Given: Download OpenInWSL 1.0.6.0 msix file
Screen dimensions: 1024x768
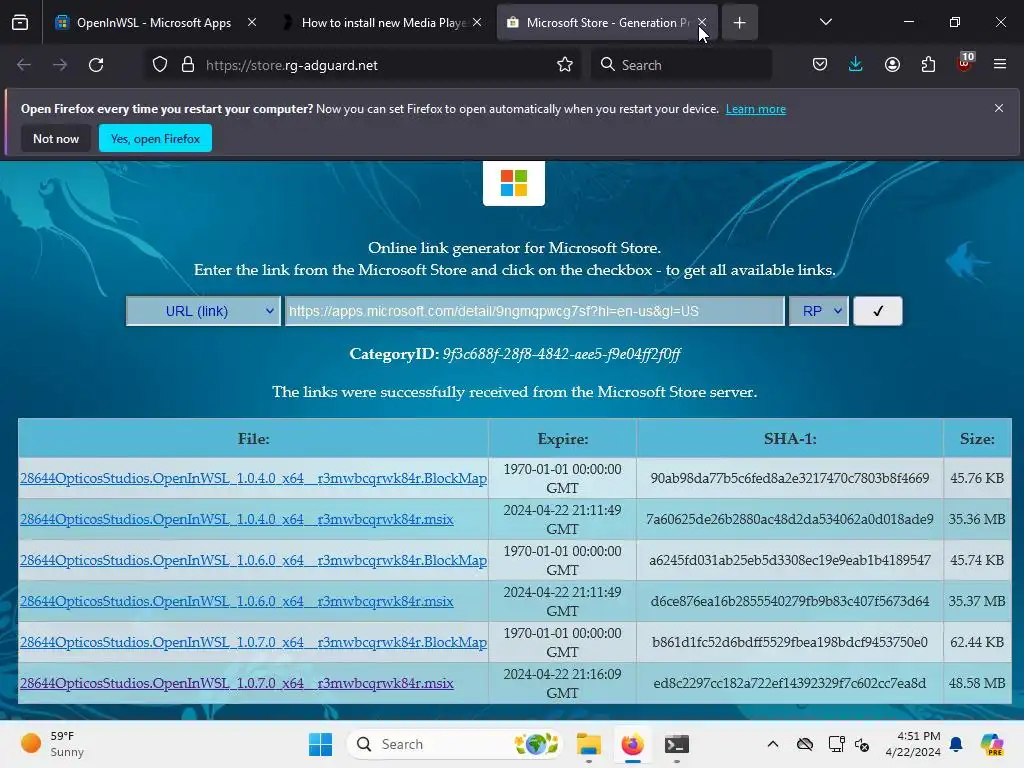Looking at the screenshot, I should pyautogui.click(x=236, y=601).
